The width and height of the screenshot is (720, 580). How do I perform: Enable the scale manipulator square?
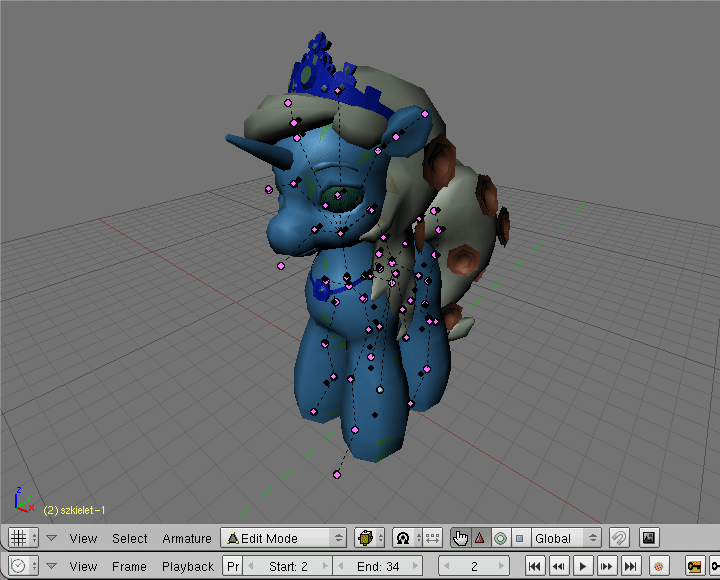(519, 538)
